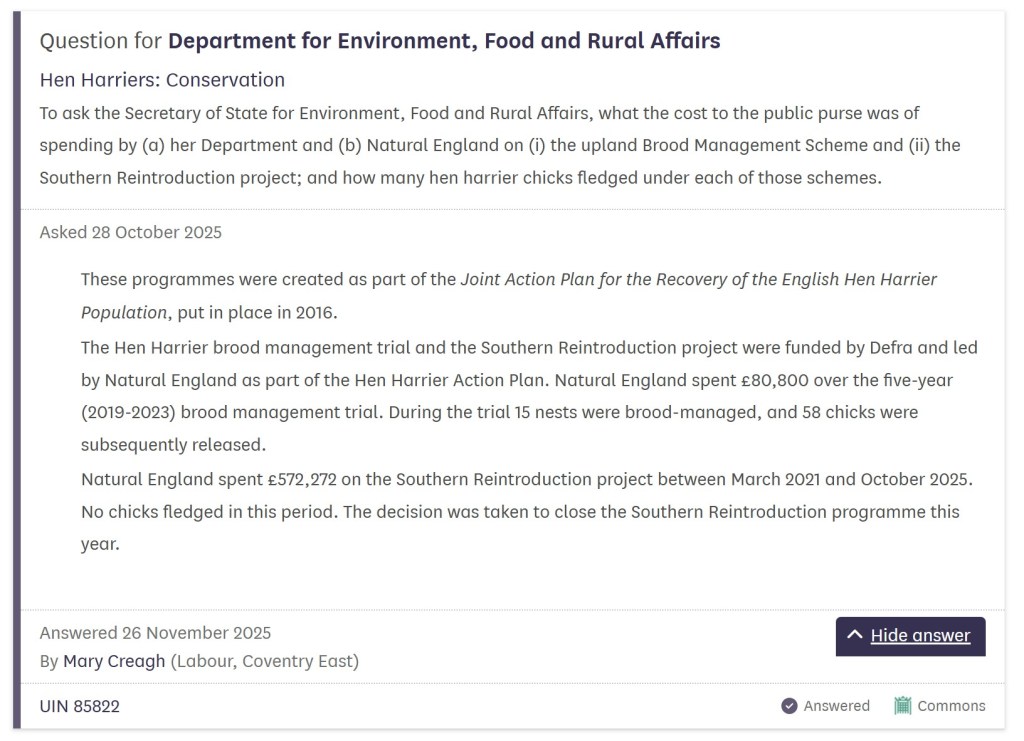
Task: Collapse the response with Hide answer
Action: (920, 636)
